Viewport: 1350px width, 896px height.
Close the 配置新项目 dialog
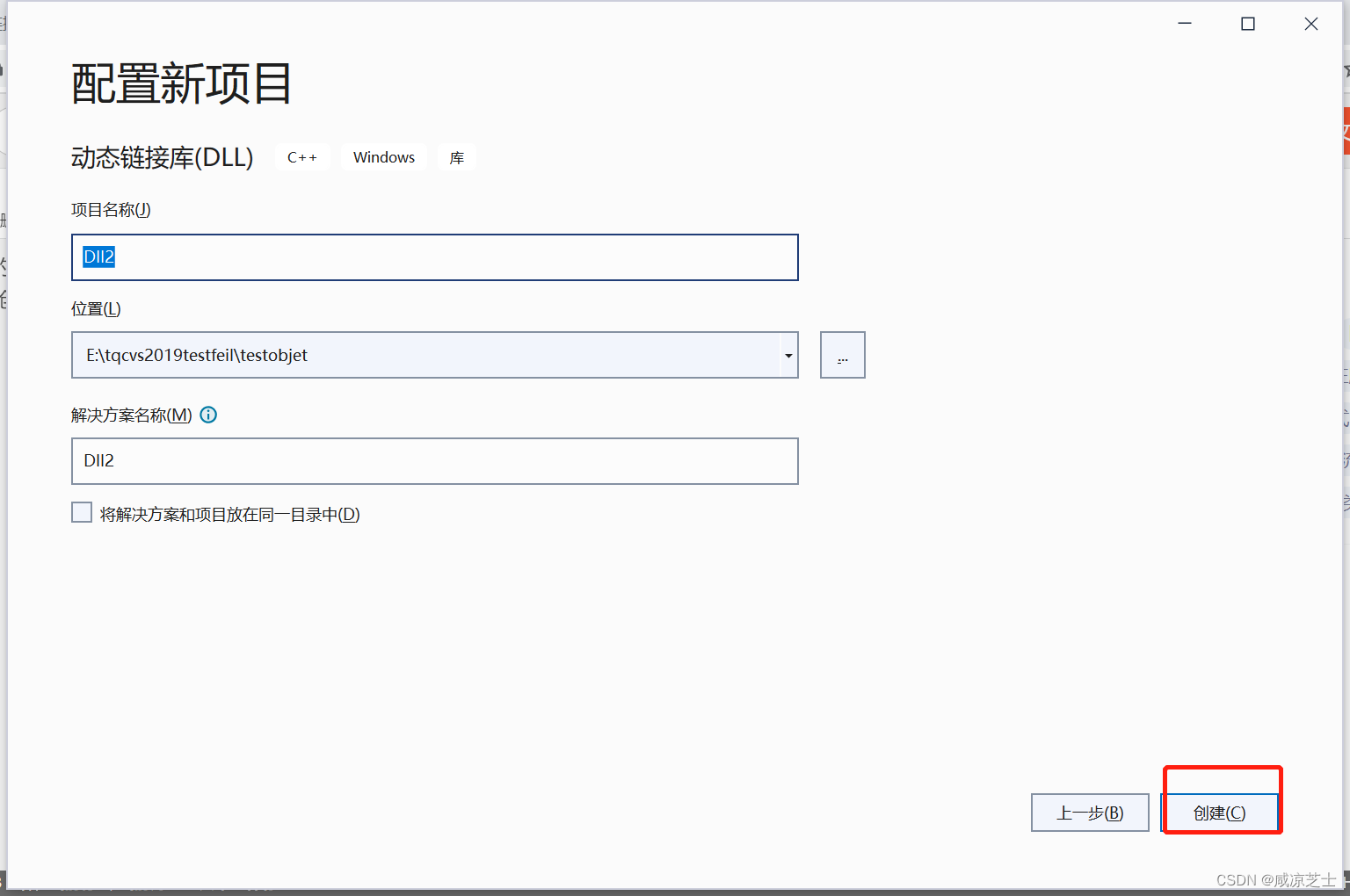1311,24
